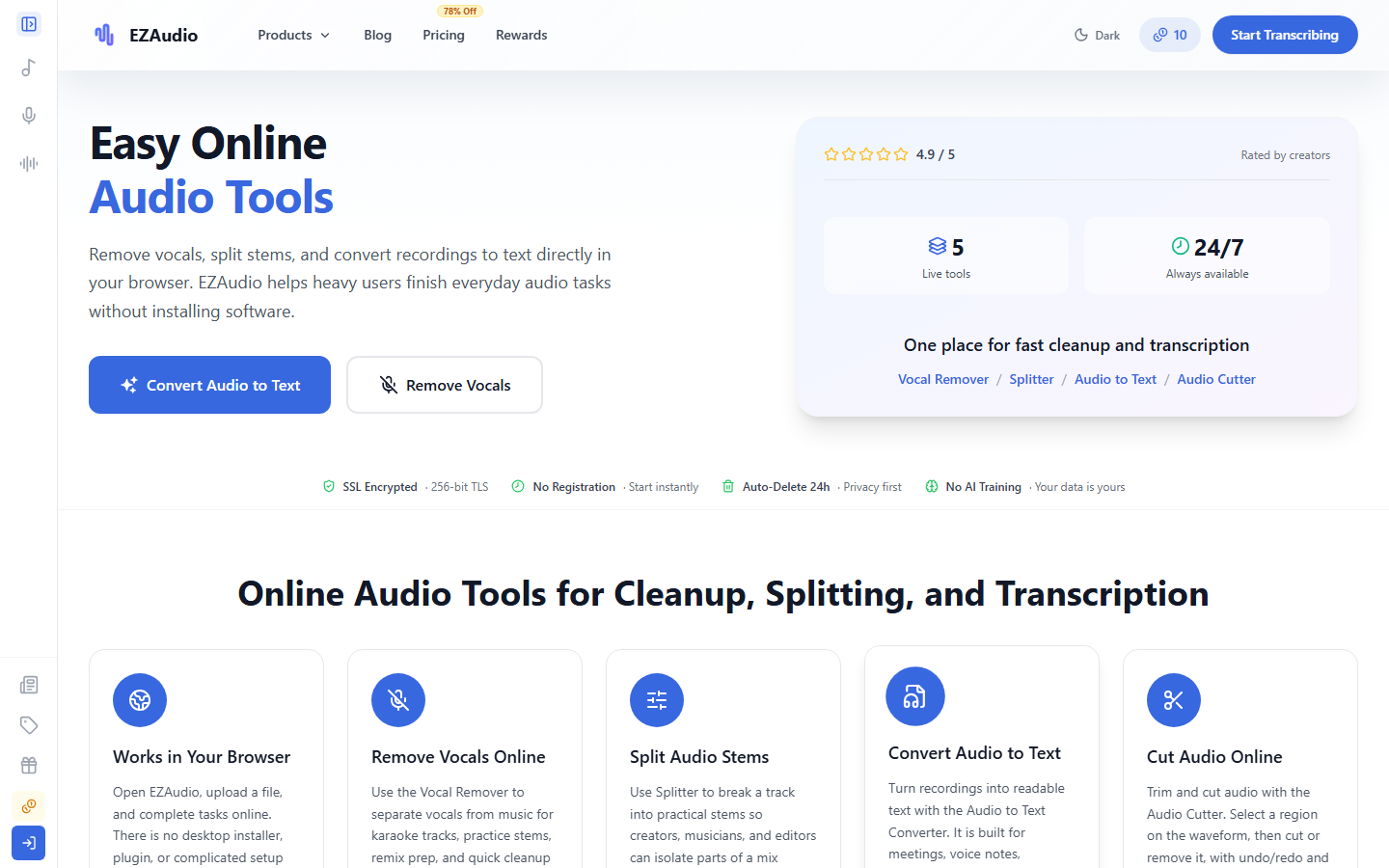
Task: Click Remove Vocals button
Action: pyautogui.click(x=445, y=385)
